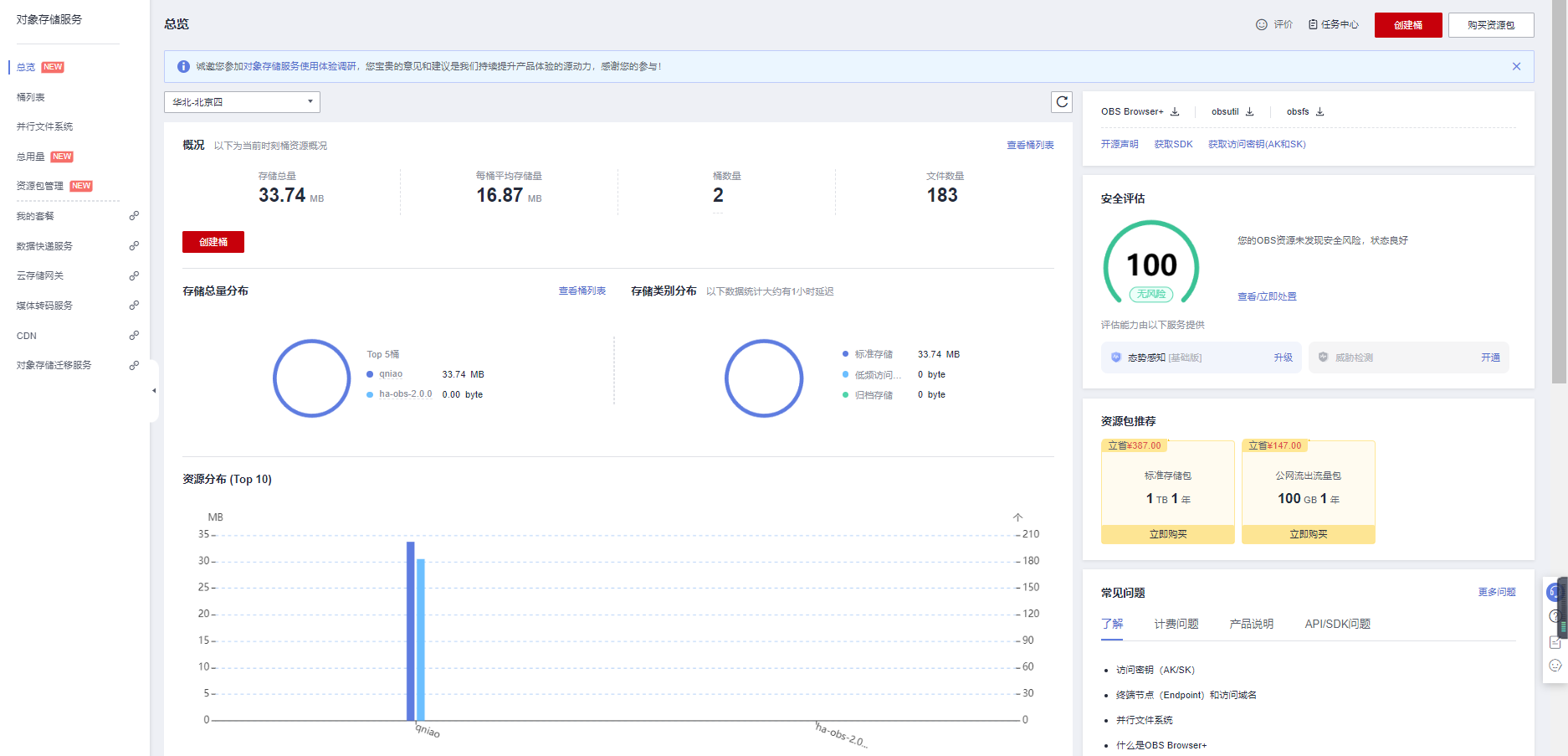Click the 存储总量分布 donut chart
The width and height of the screenshot is (1568, 756).
point(312,378)
